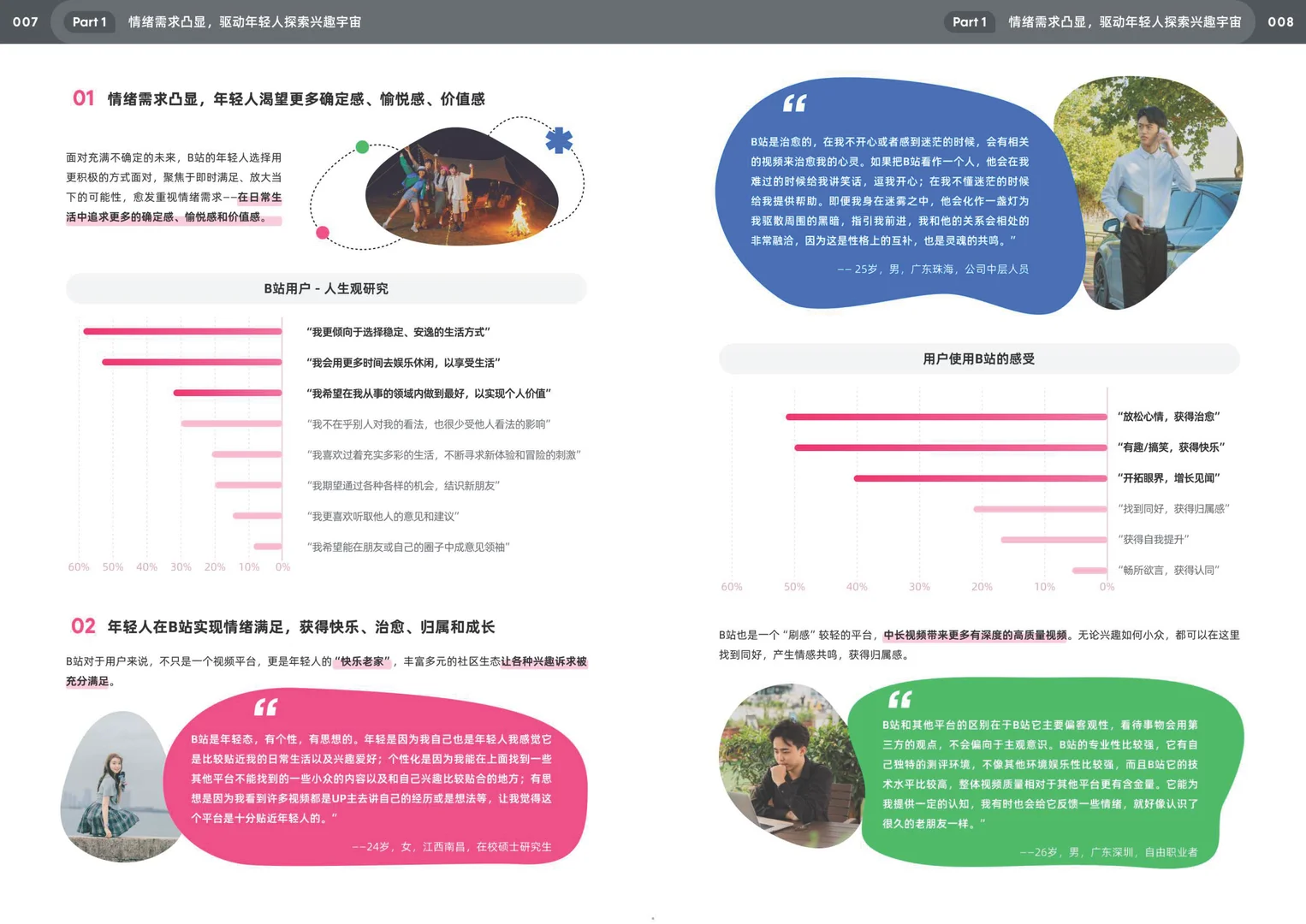
Task: Toggle the 'B站用户 - 人生观研究' panel header
Action: tap(325, 288)
